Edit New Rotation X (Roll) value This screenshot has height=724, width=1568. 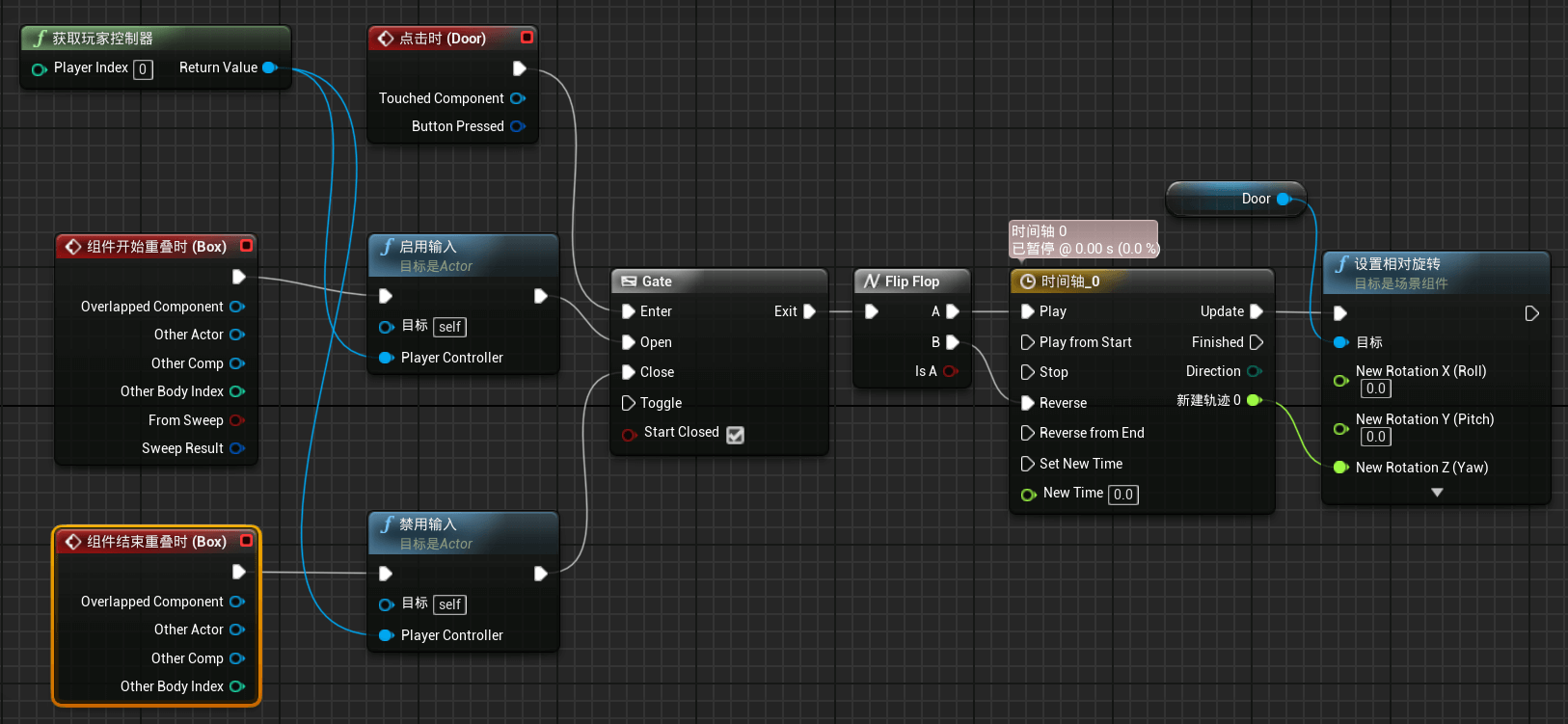pos(1376,389)
